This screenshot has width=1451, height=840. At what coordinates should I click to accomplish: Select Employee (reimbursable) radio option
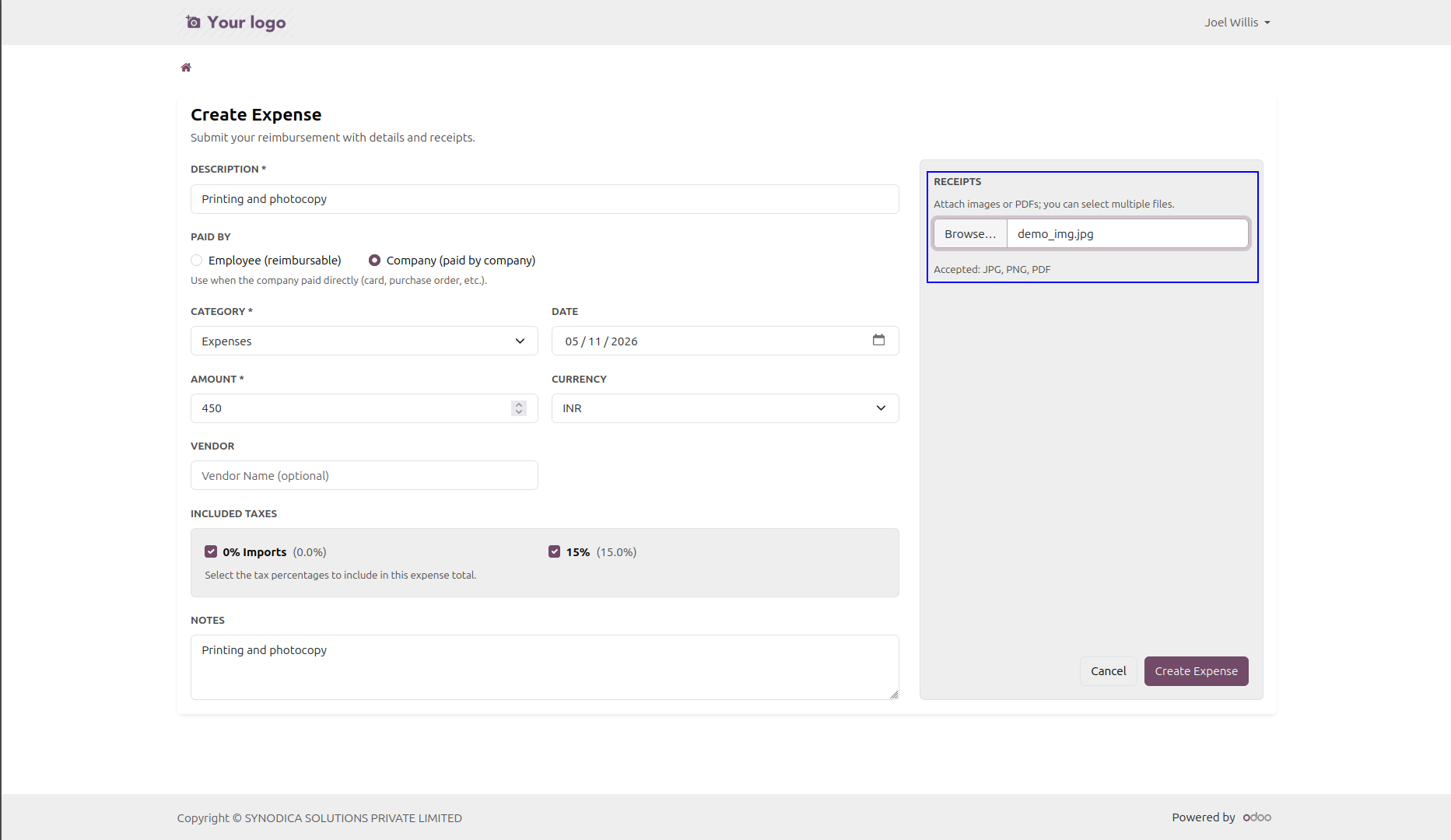(197, 261)
